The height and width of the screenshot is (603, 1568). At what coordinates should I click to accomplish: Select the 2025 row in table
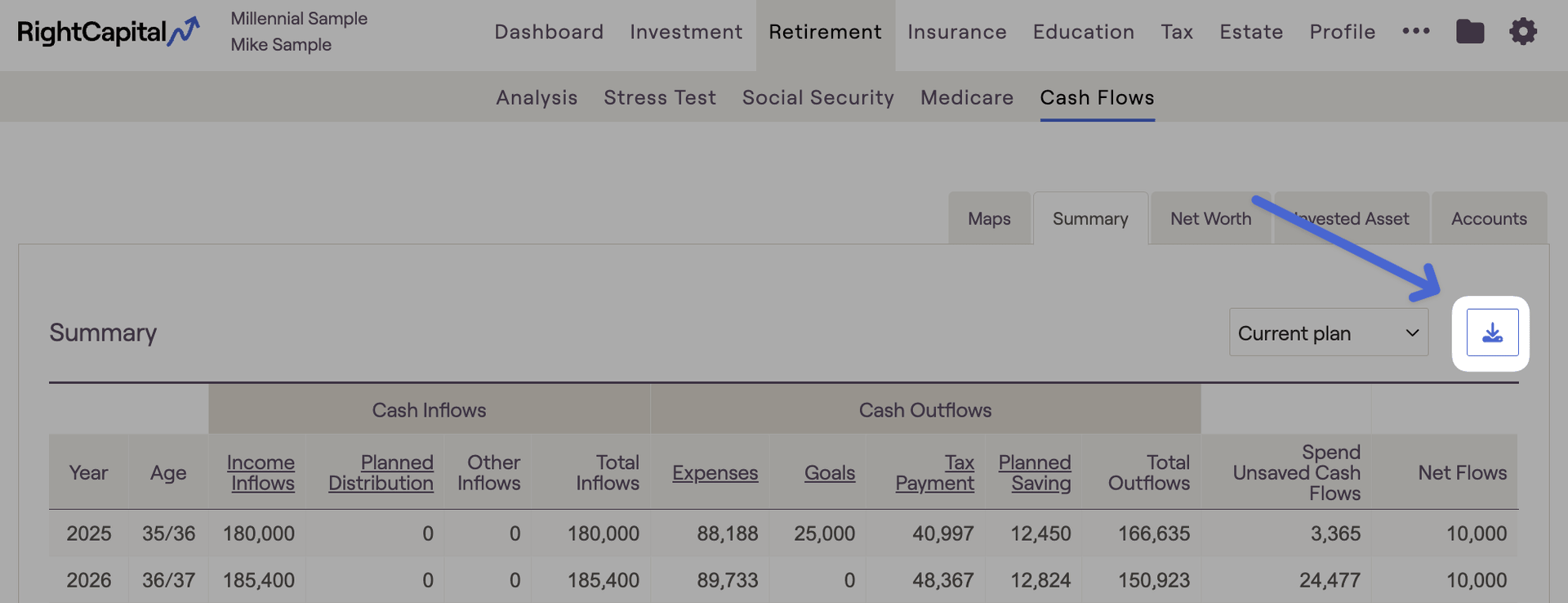(x=88, y=534)
